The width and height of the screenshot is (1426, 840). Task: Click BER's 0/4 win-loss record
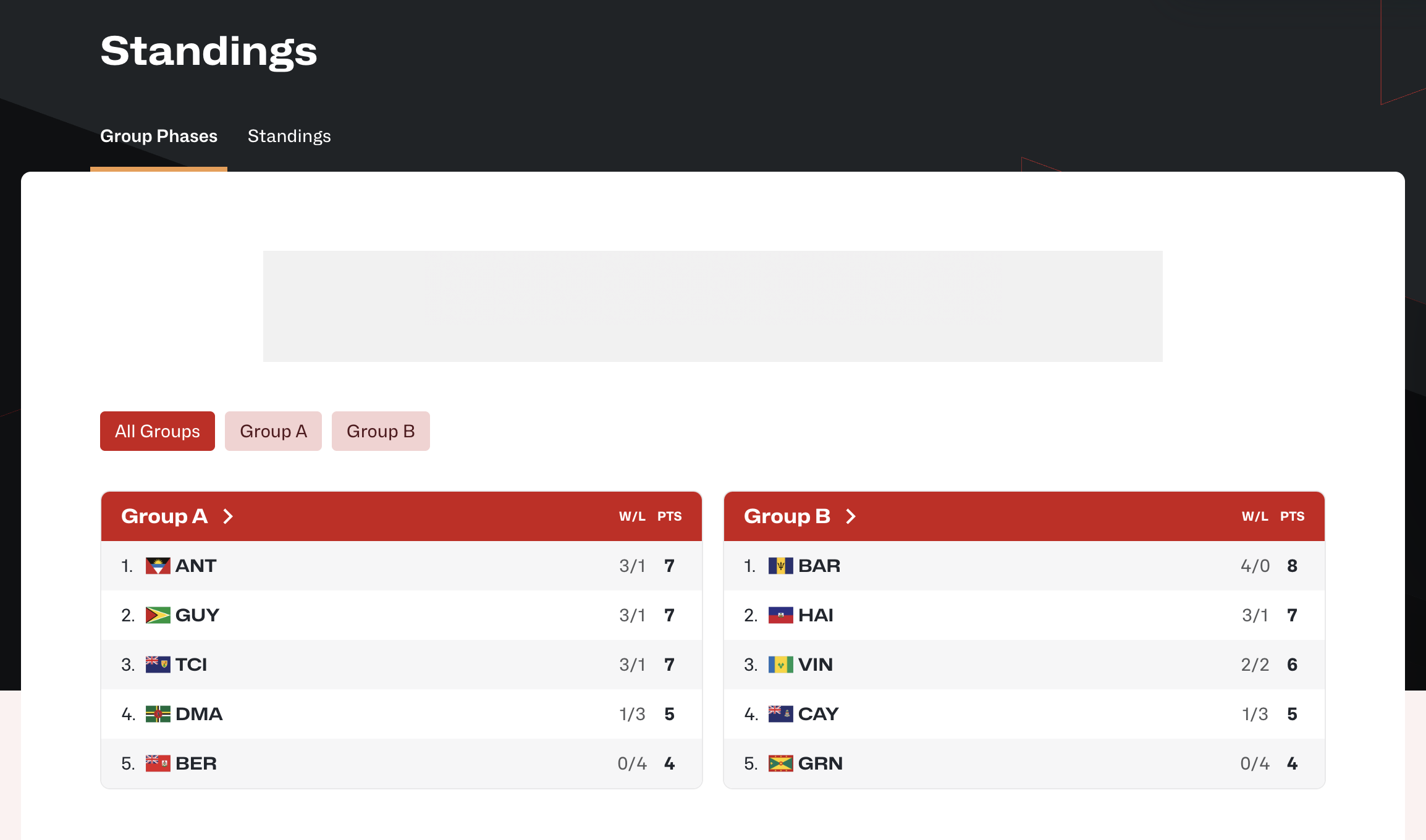coord(632,763)
